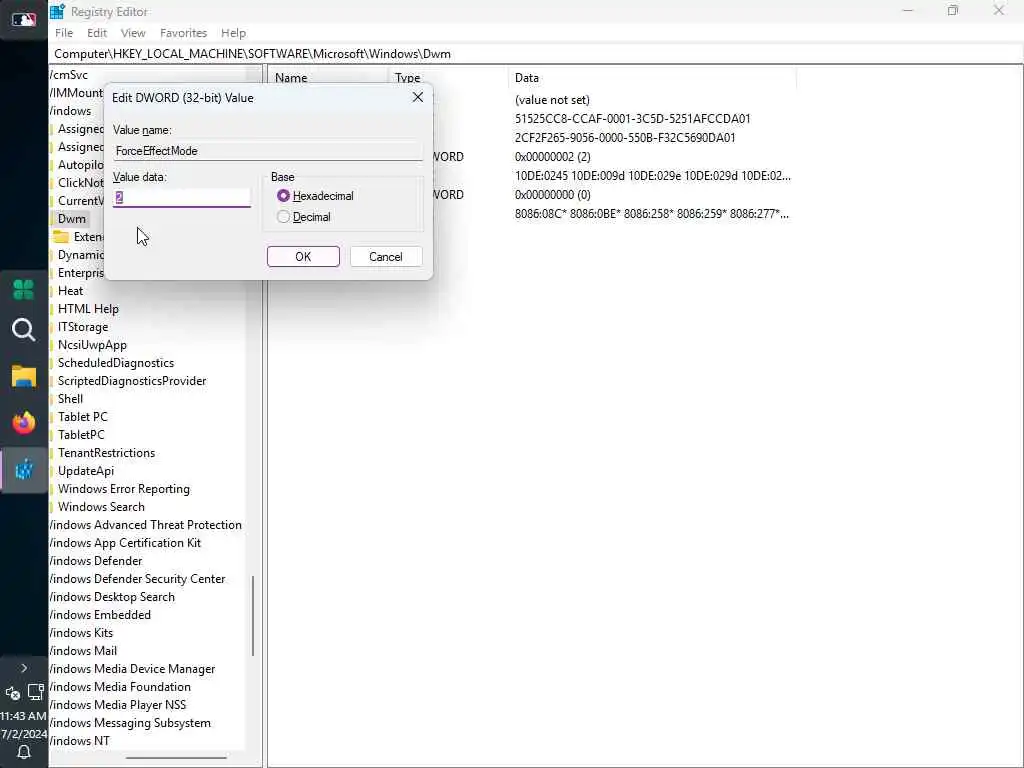Confirm the value with OK
1024x768 pixels.
point(303,257)
